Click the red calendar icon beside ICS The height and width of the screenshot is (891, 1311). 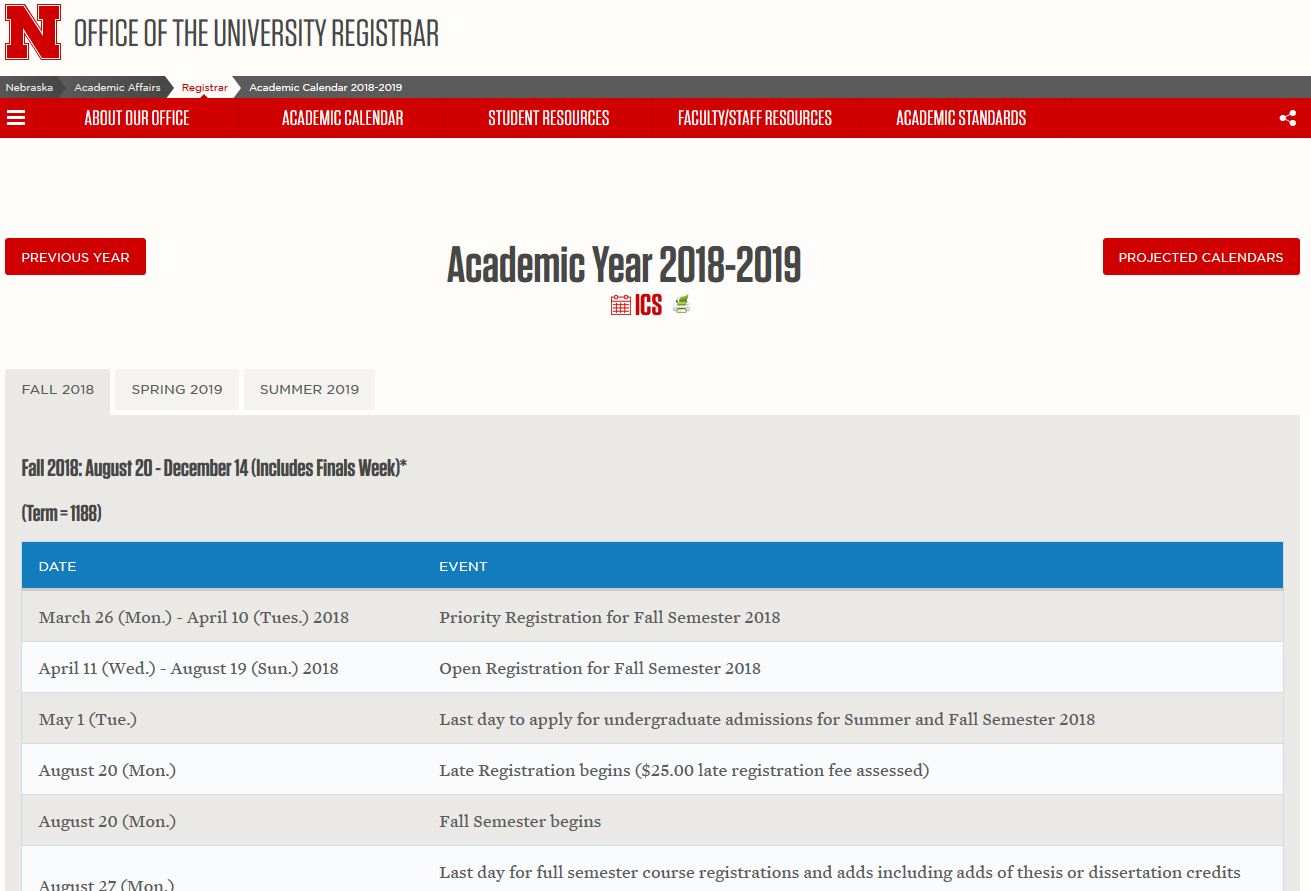(x=620, y=305)
